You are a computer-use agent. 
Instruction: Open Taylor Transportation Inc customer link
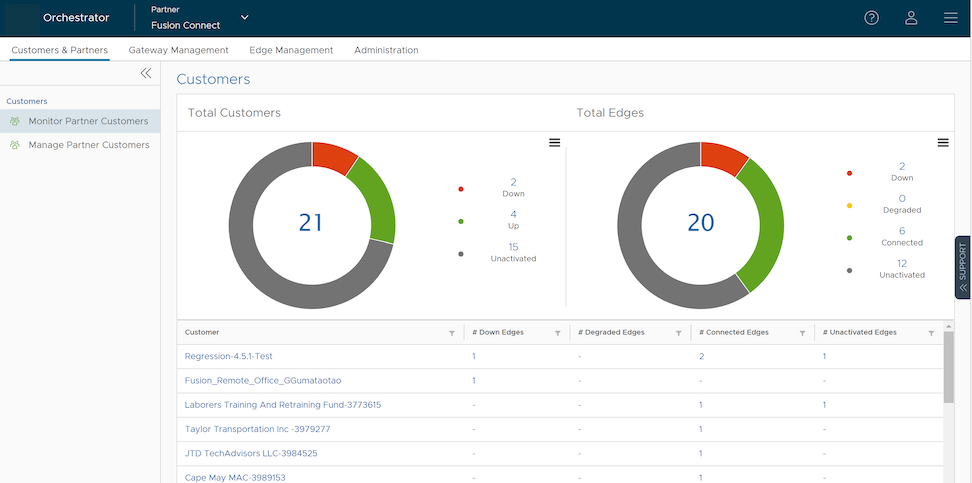tap(257, 429)
